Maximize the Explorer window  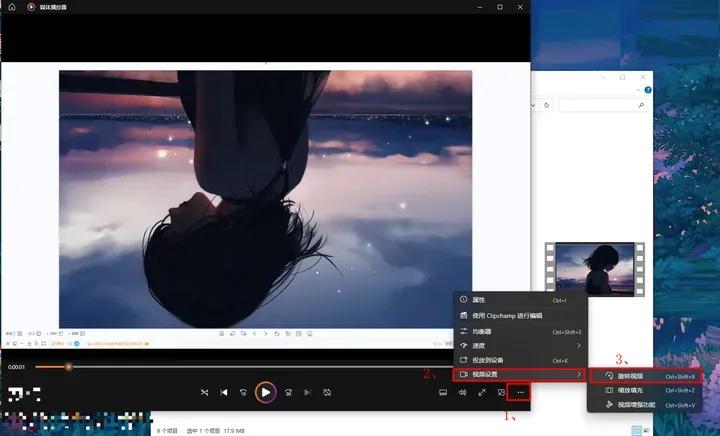[623, 77]
